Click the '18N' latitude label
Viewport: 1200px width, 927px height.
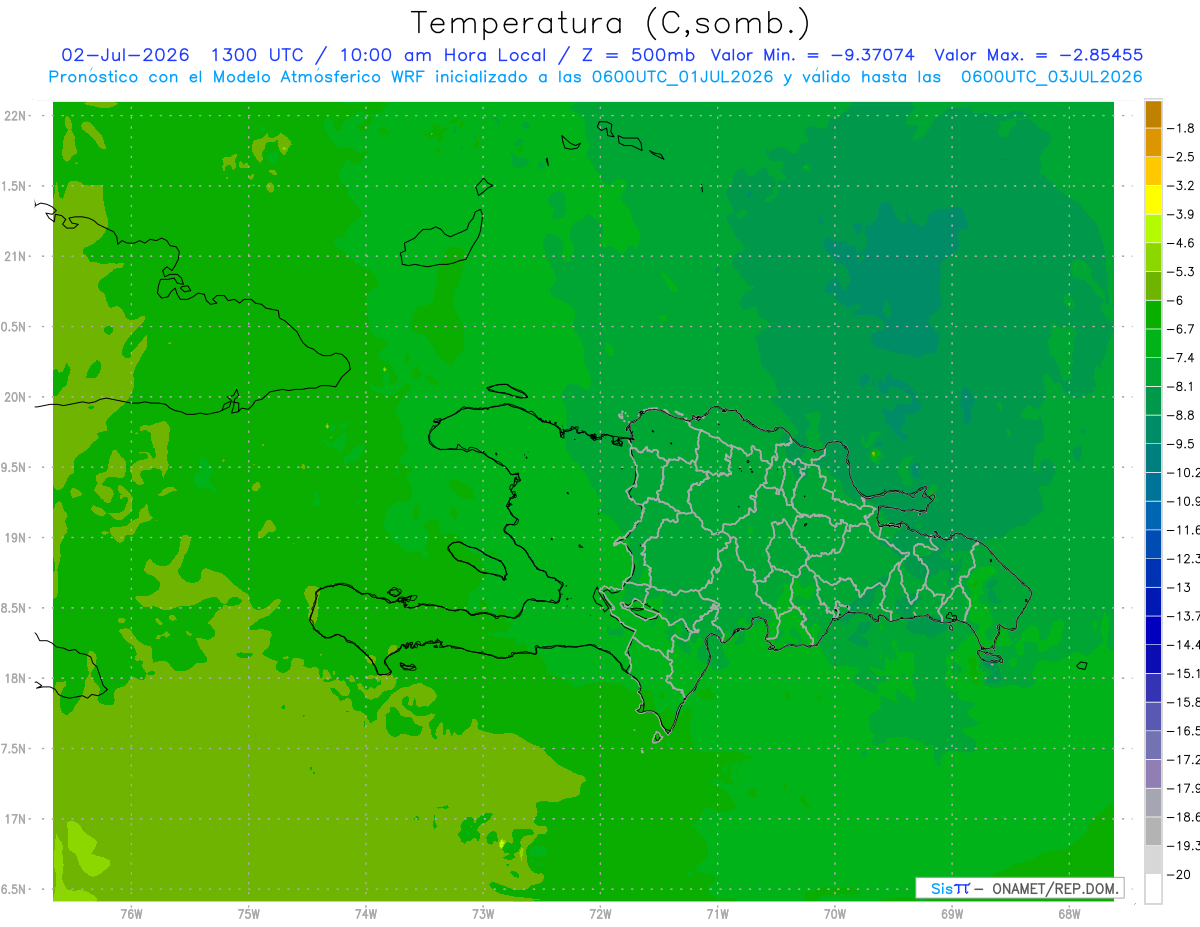coord(15,678)
